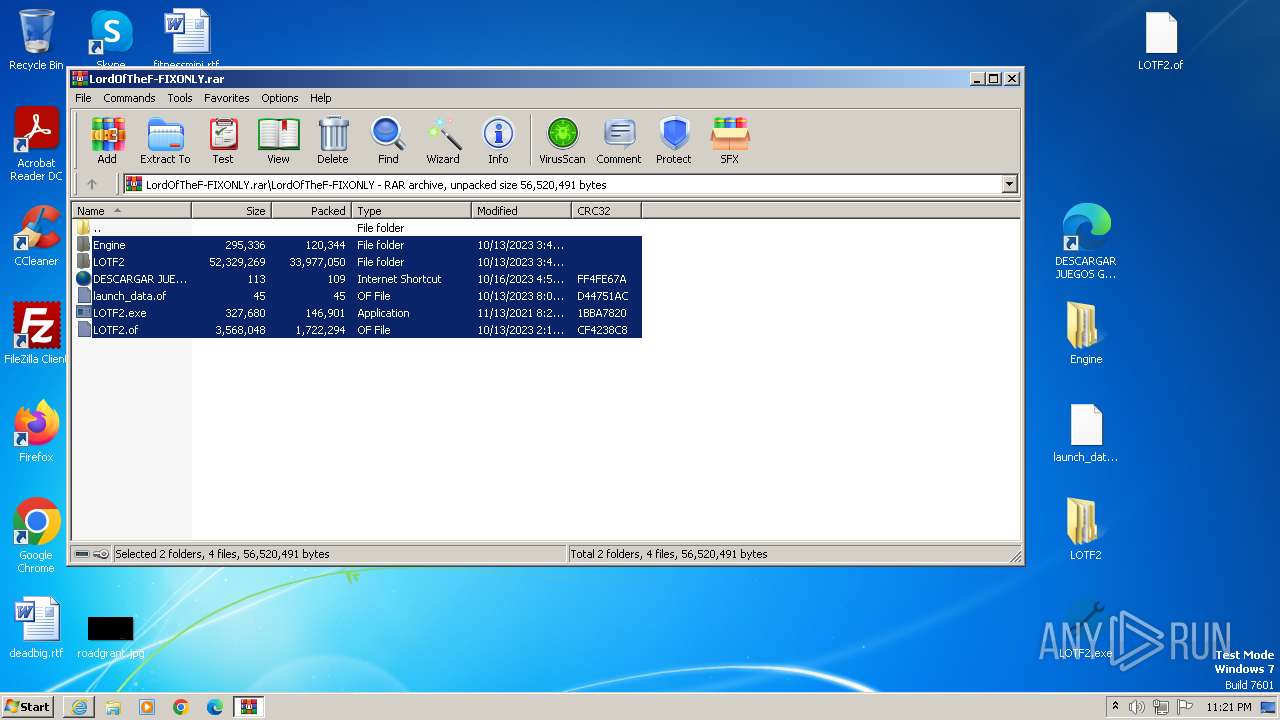This screenshot has width=1280, height=720.
Task: Select the Firefox desktop icon
Action: click(36, 432)
